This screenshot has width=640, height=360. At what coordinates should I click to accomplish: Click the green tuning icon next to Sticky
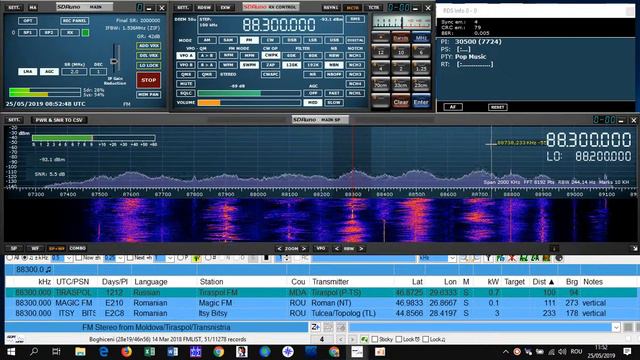coord(364,339)
